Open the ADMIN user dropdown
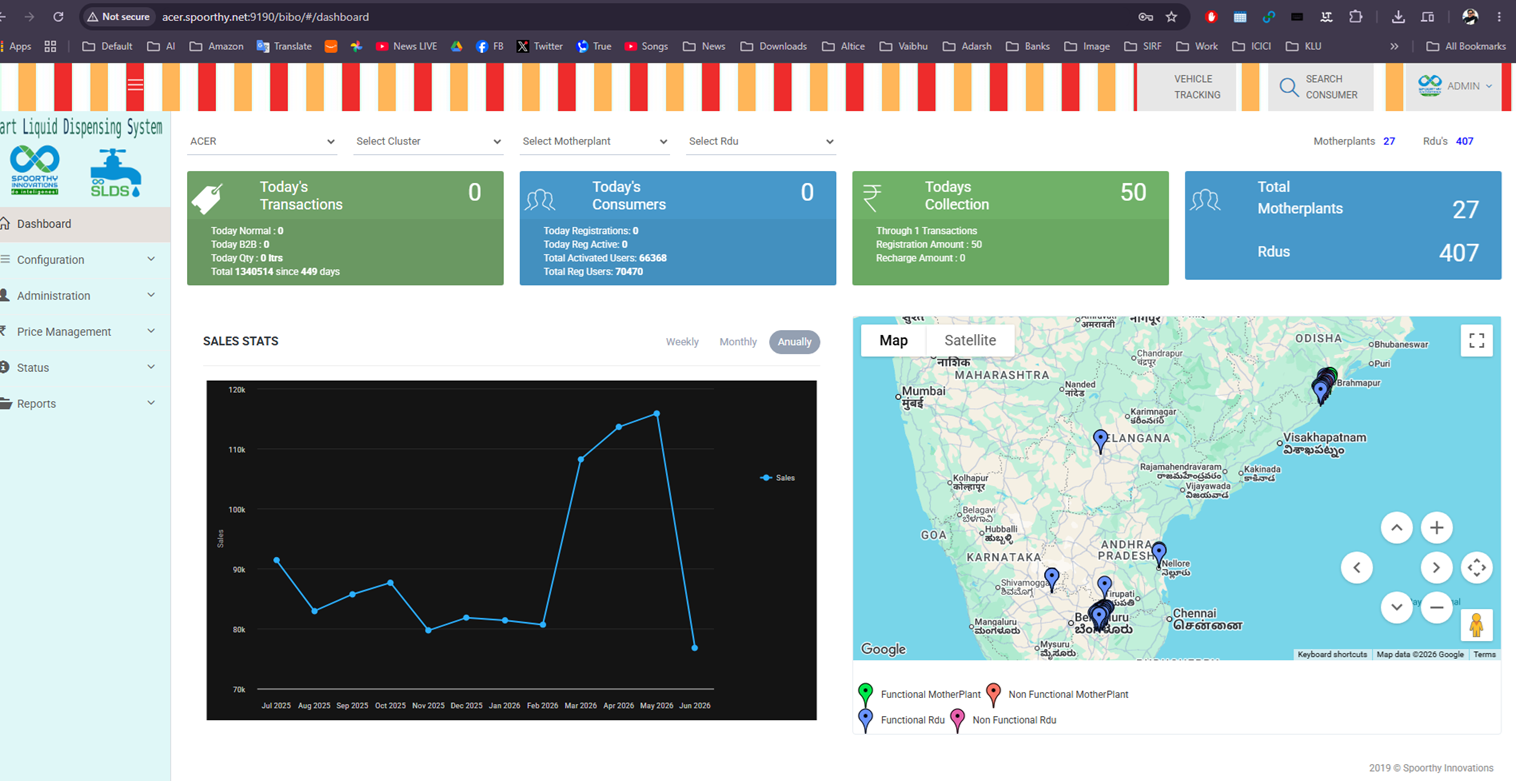 pyautogui.click(x=1455, y=86)
